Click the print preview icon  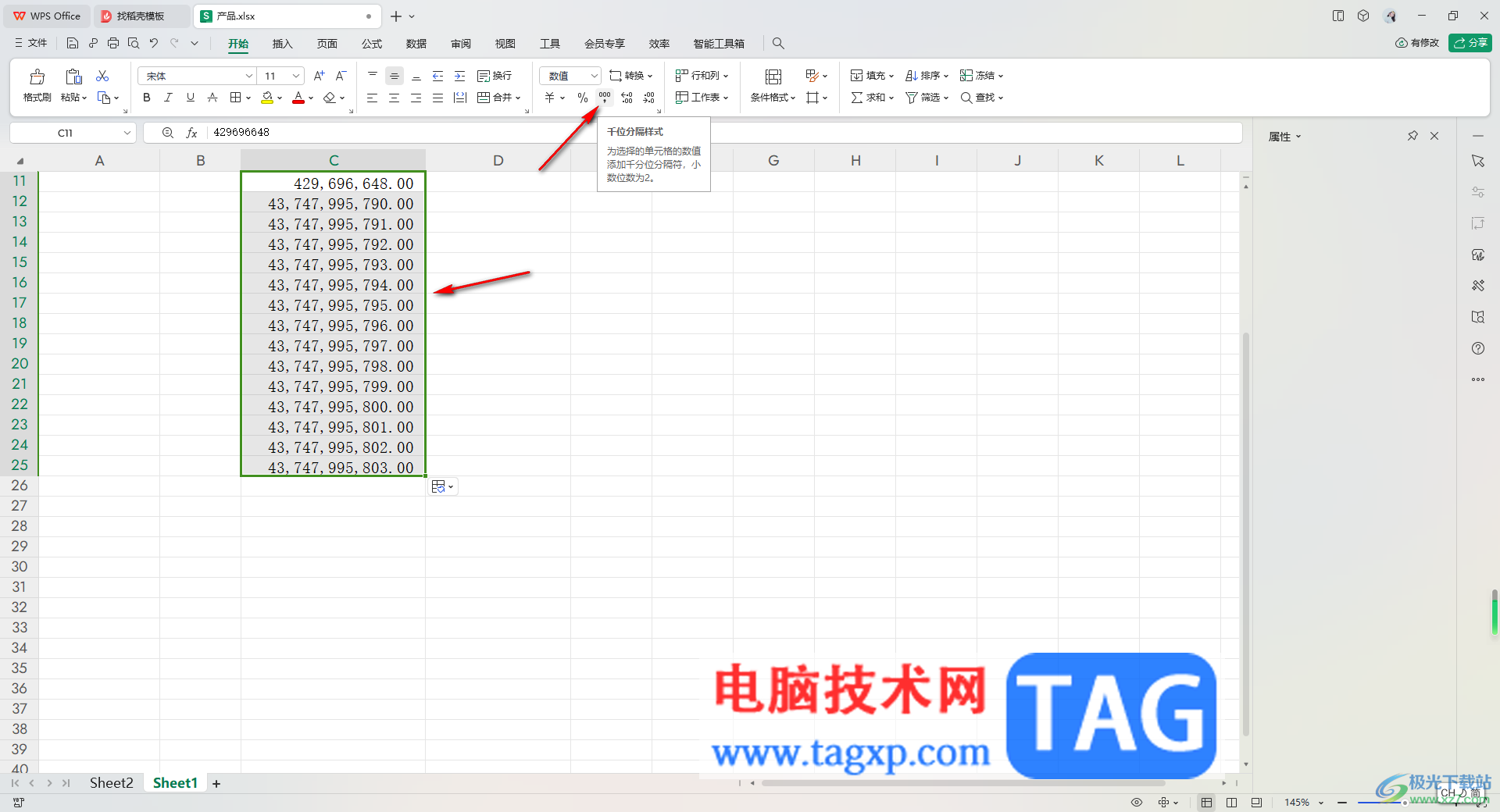pos(134,43)
